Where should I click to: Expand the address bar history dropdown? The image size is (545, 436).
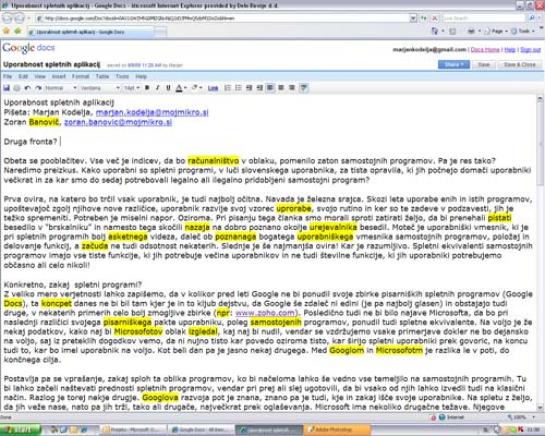tap(413, 18)
